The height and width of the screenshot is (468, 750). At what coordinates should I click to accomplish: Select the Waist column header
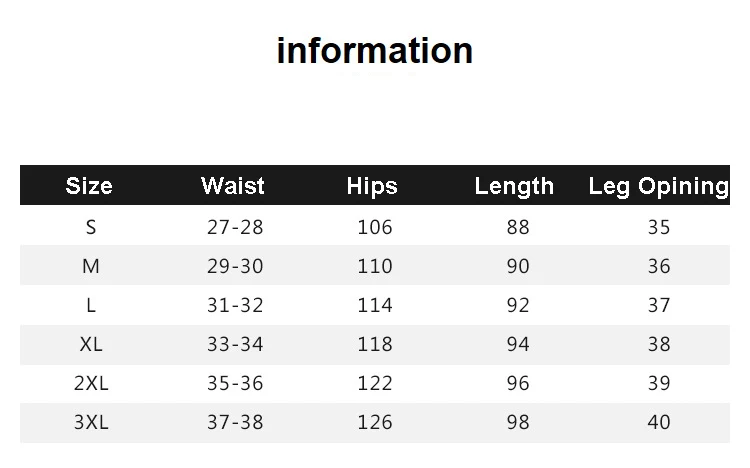pos(232,186)
